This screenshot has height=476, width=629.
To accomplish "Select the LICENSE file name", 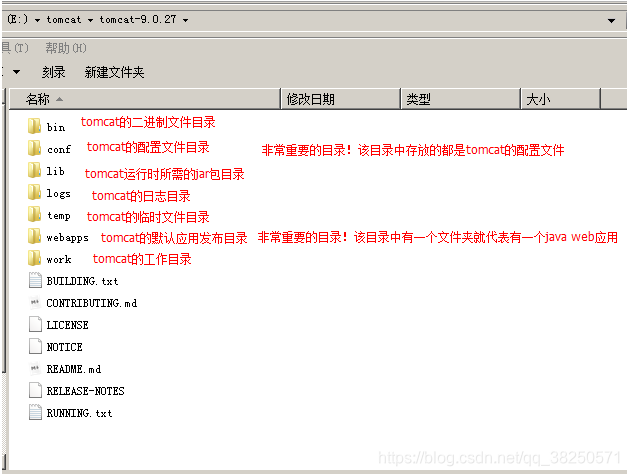I will 67,325.
